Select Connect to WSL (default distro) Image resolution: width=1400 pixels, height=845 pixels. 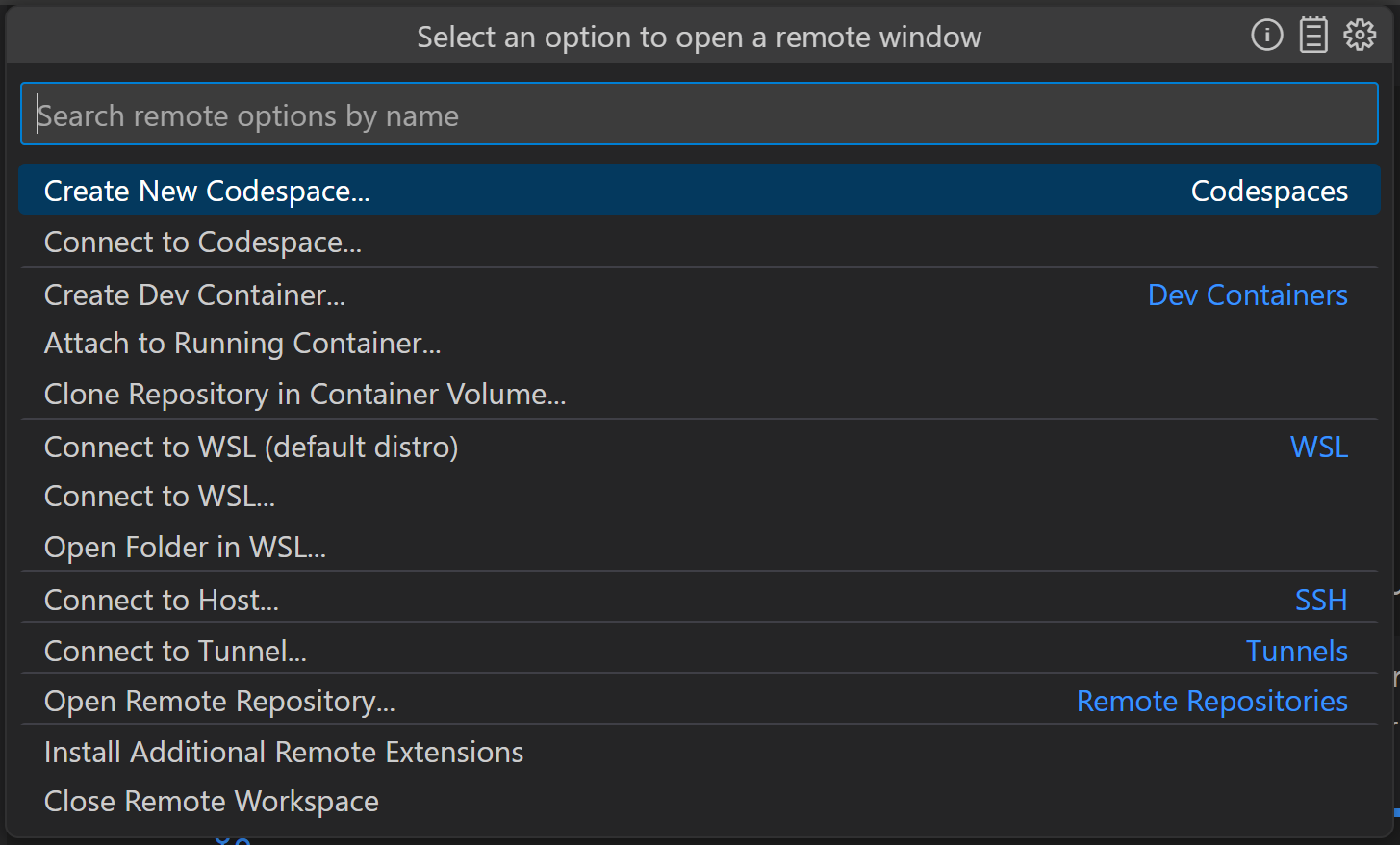(700, 447)
